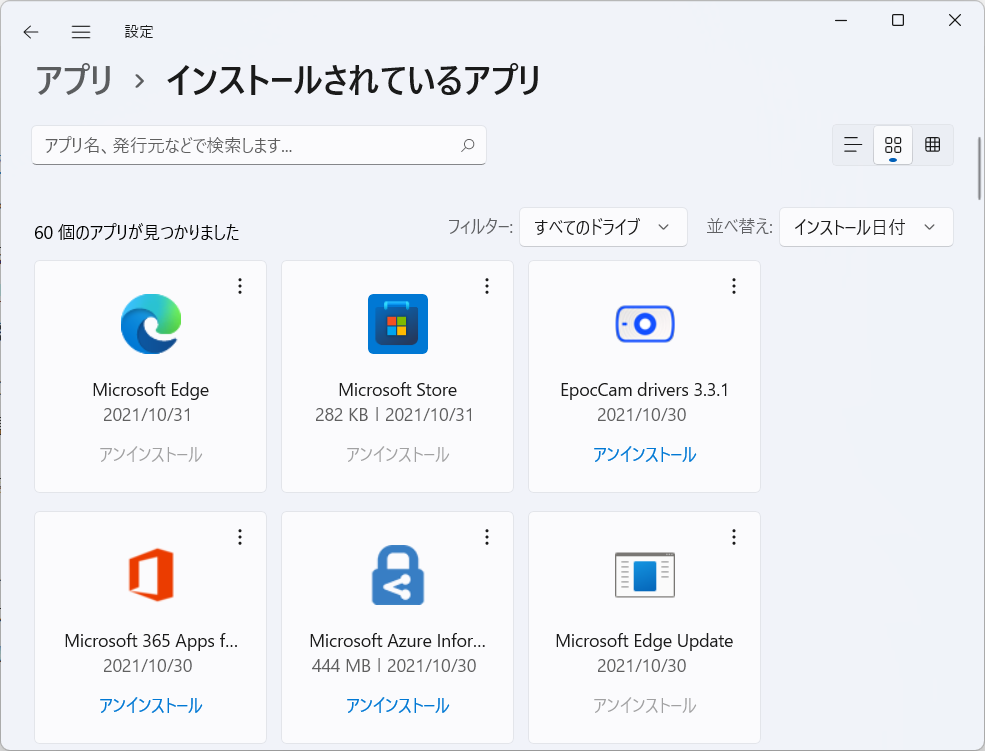Viewport: 985px width, 751px height.
Task: Uninstall EpocCam drivers 3.3.1
Action: pyautogui.click(x=645, y=455)
